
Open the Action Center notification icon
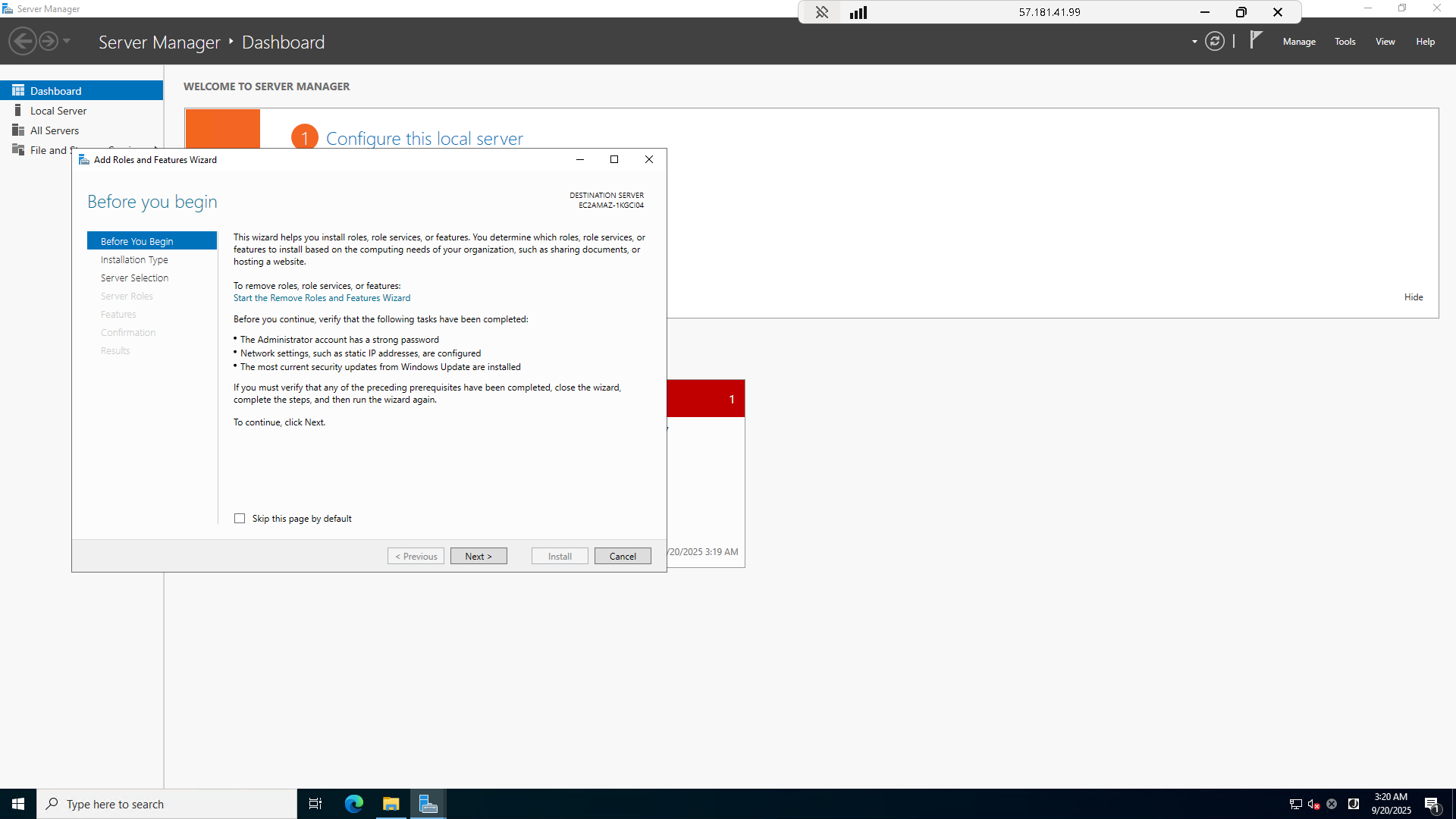(1432, 805)
